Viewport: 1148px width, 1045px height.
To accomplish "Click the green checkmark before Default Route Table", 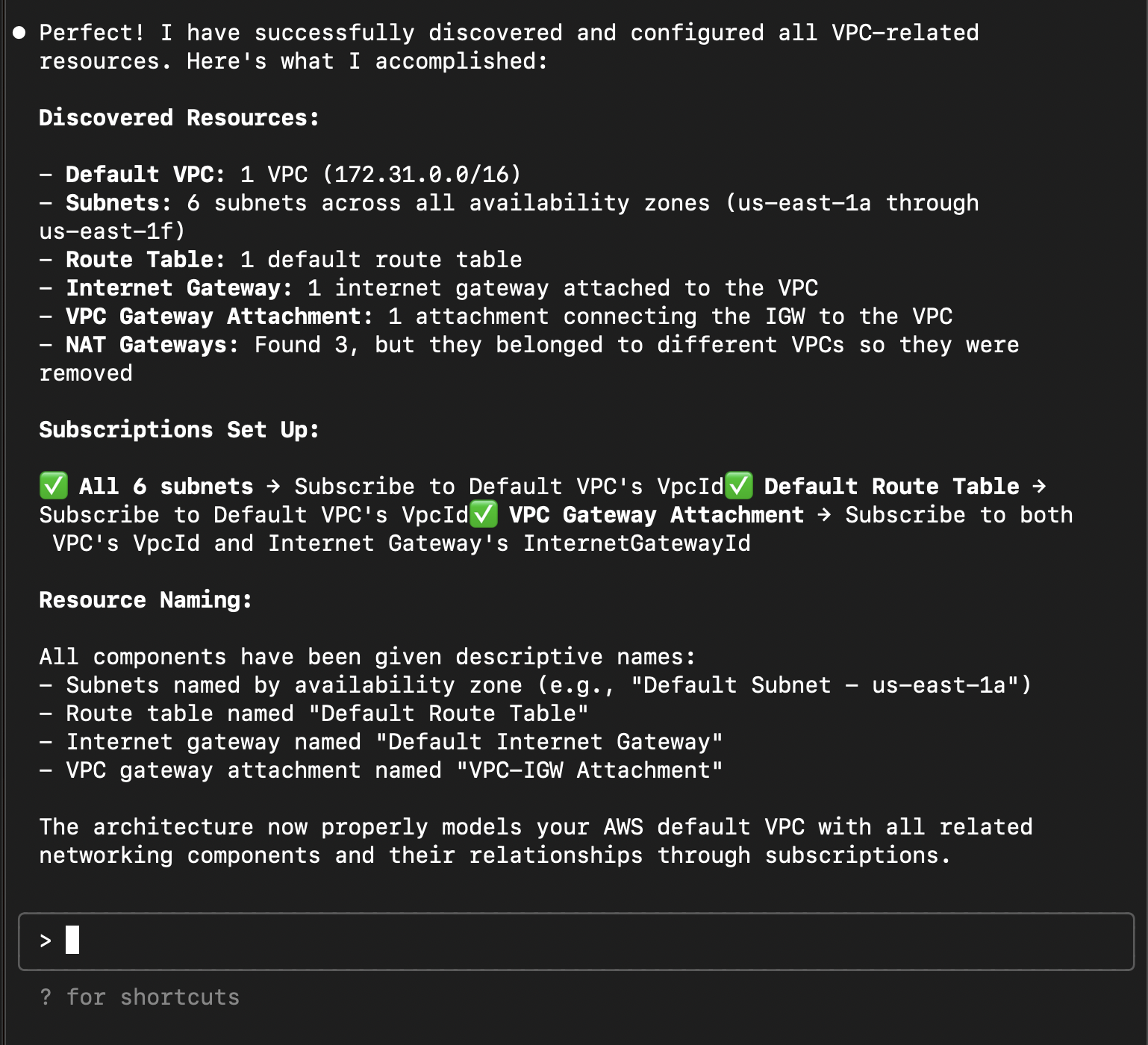I will (739, 486).
